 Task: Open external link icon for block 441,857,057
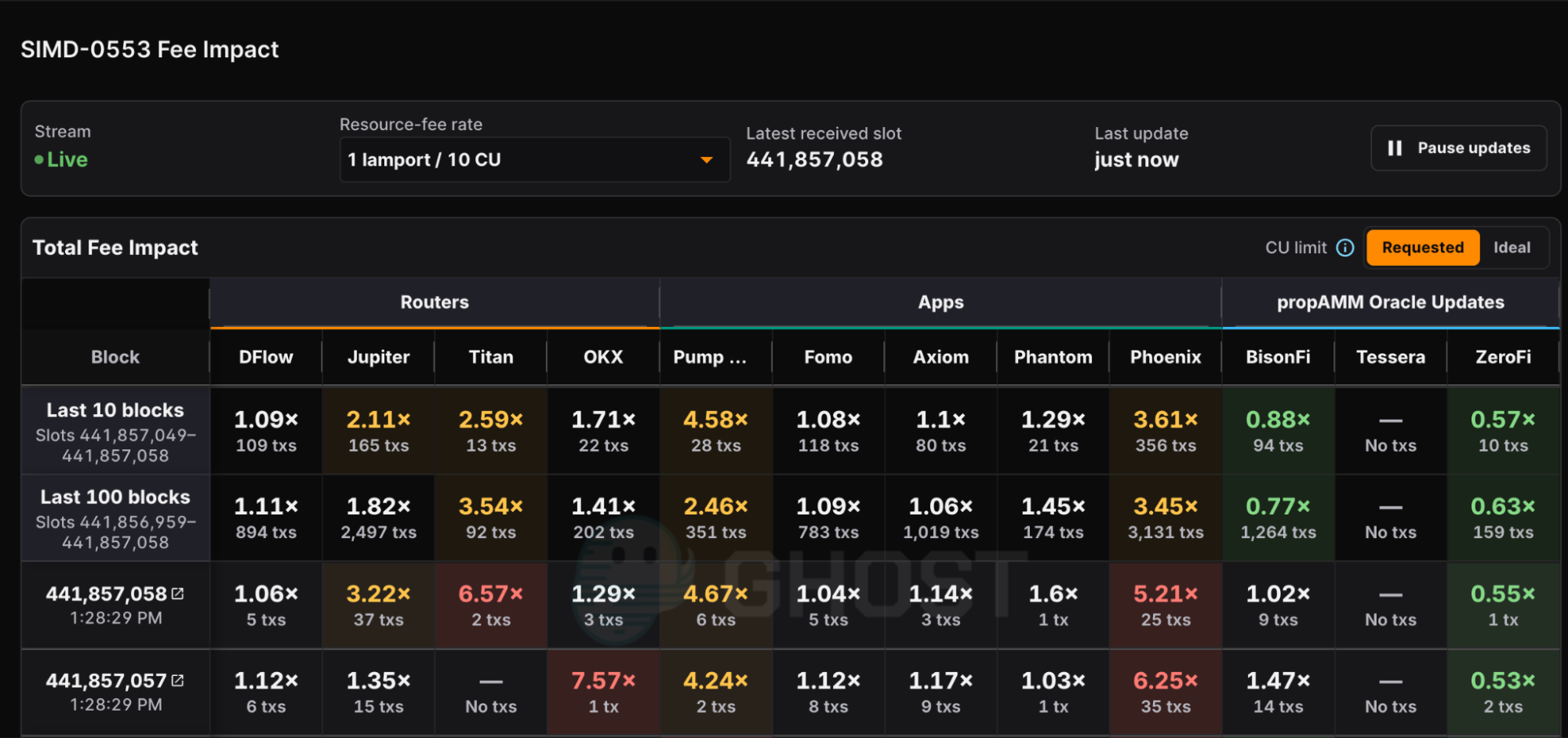pos(178,681)
